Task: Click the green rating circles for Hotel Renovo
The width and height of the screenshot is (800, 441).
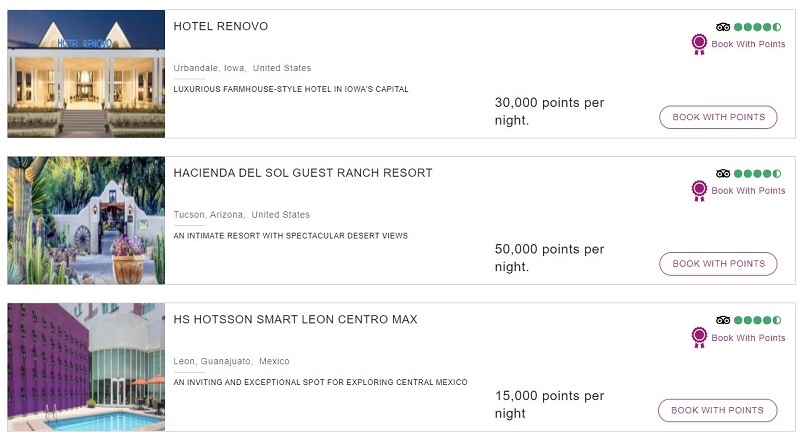Action: pyautogui.click(x=758, y=27)
